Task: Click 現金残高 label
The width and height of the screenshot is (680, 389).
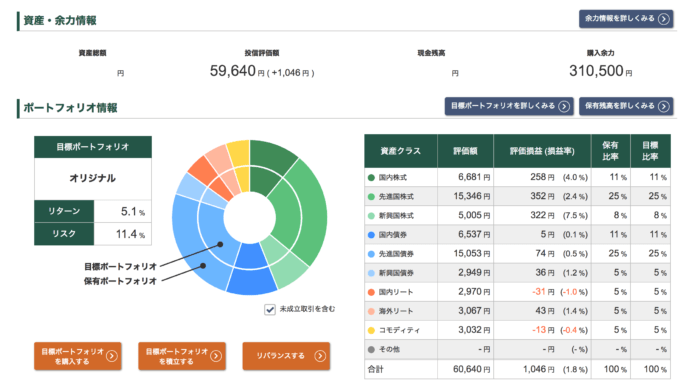Action: coord(431,53)
